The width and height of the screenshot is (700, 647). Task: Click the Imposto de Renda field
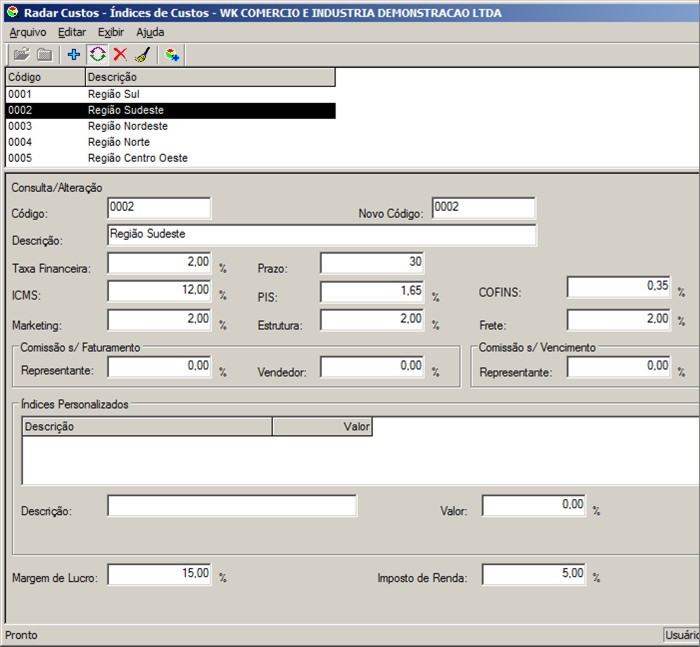point(534,575)
